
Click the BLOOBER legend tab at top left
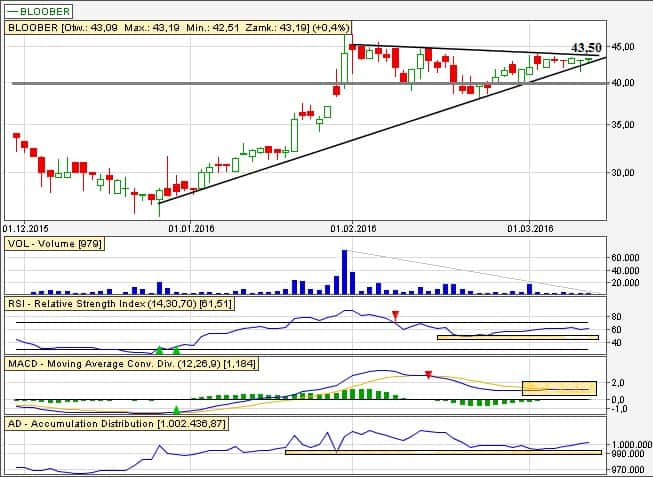tap(39, 12)
